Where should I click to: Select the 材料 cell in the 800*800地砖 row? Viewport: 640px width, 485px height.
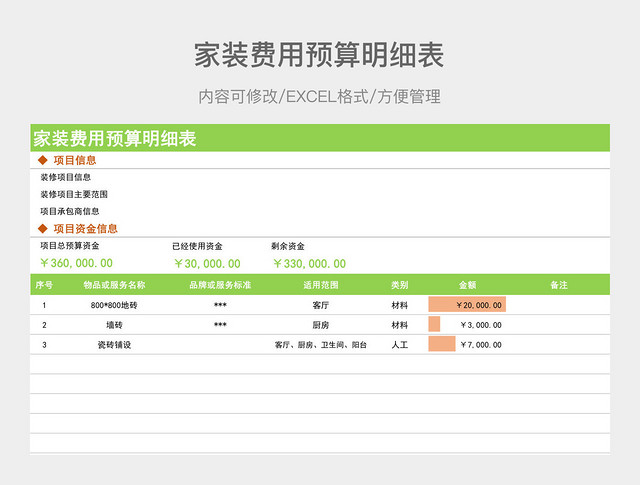pos(400,305)
